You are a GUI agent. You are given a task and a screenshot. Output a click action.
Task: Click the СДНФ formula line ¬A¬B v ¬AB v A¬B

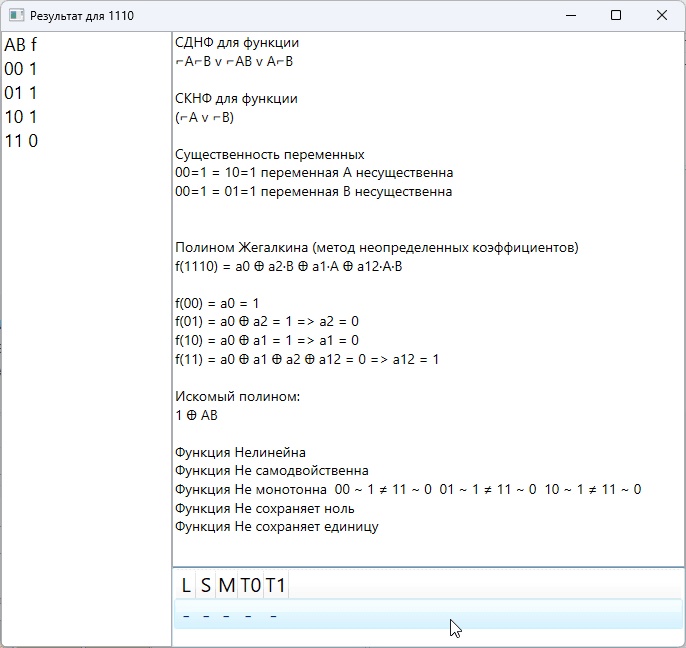(x=234, y=61)
